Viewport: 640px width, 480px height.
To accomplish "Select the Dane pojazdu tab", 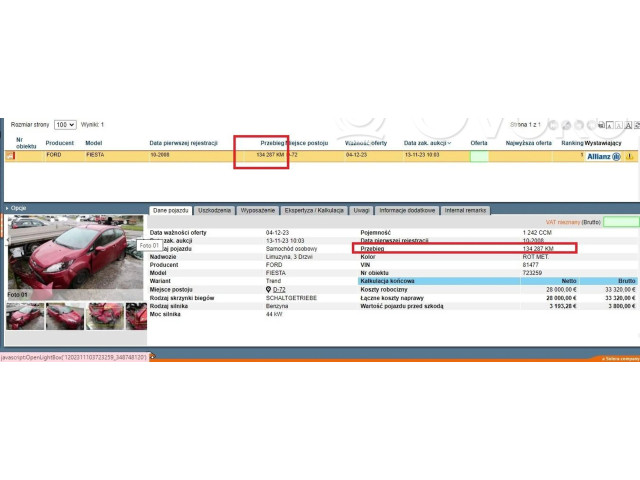I will pos(171,211).
